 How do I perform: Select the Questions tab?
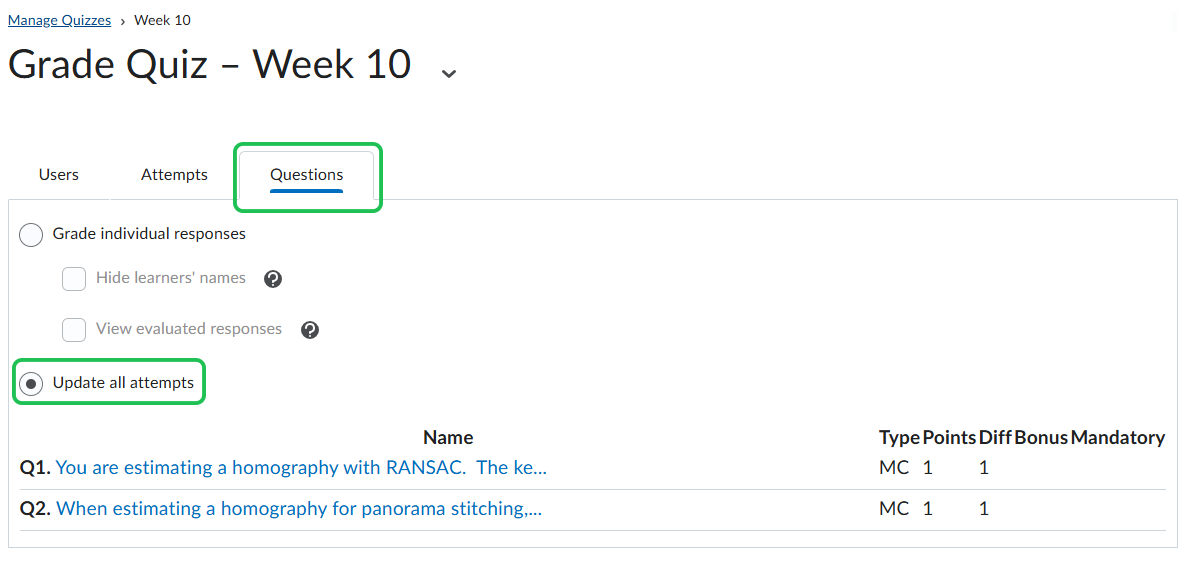pyautogui.click(x=307, y=175)
